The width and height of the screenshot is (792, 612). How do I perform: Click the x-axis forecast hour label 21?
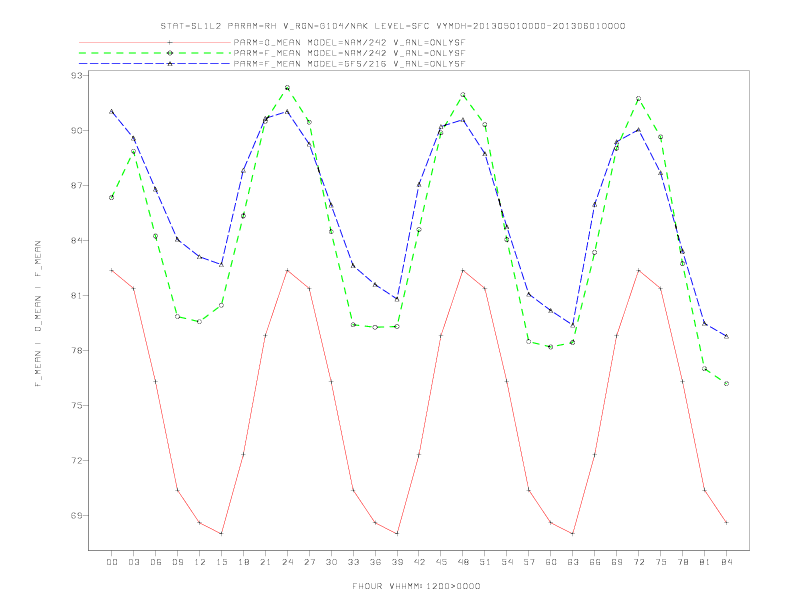(x=265, y=562)
